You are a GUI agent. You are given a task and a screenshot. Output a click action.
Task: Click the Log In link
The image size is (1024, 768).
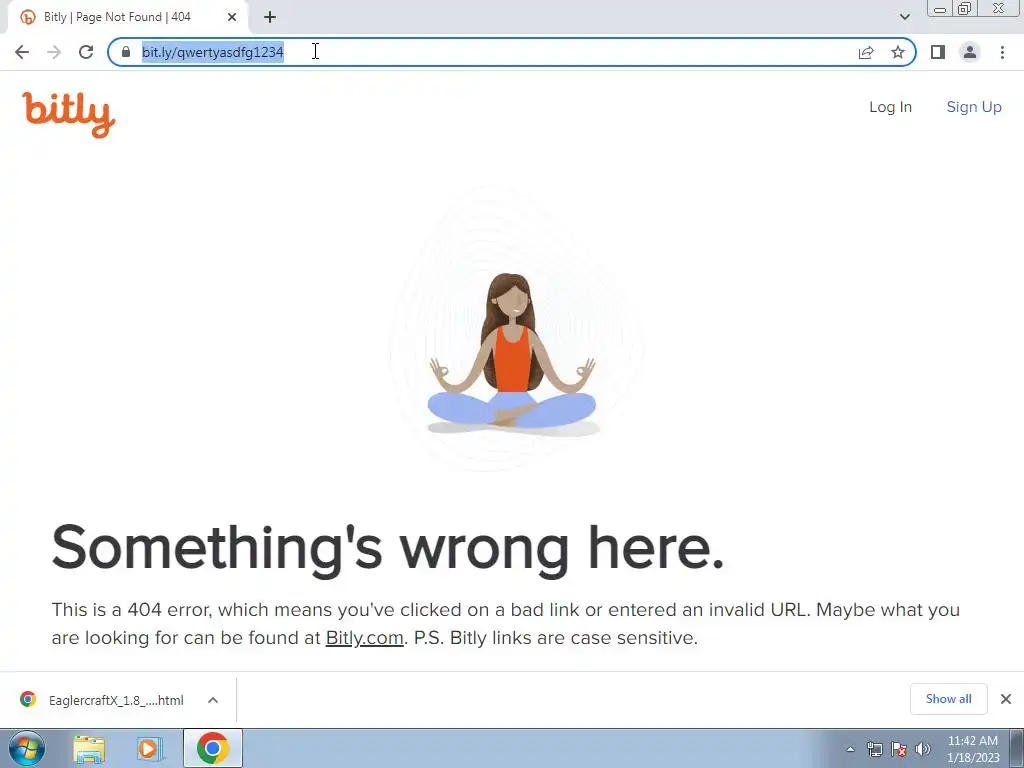pyautogui.click(x=890, y=107)
